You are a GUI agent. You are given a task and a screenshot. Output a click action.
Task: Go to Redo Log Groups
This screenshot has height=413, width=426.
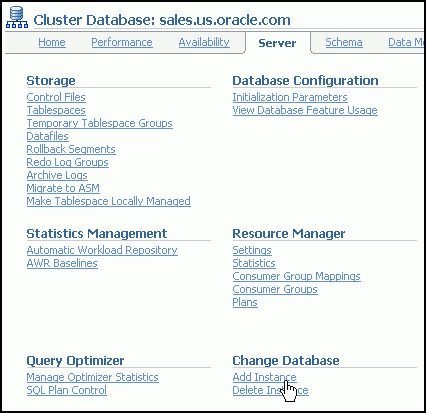click(67, 162)
